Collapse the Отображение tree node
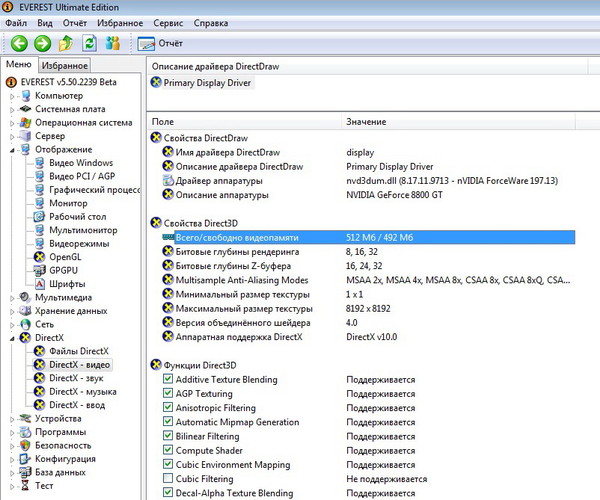Image resolution: width=600 pixels, height=500 pixels. (12, 150)
